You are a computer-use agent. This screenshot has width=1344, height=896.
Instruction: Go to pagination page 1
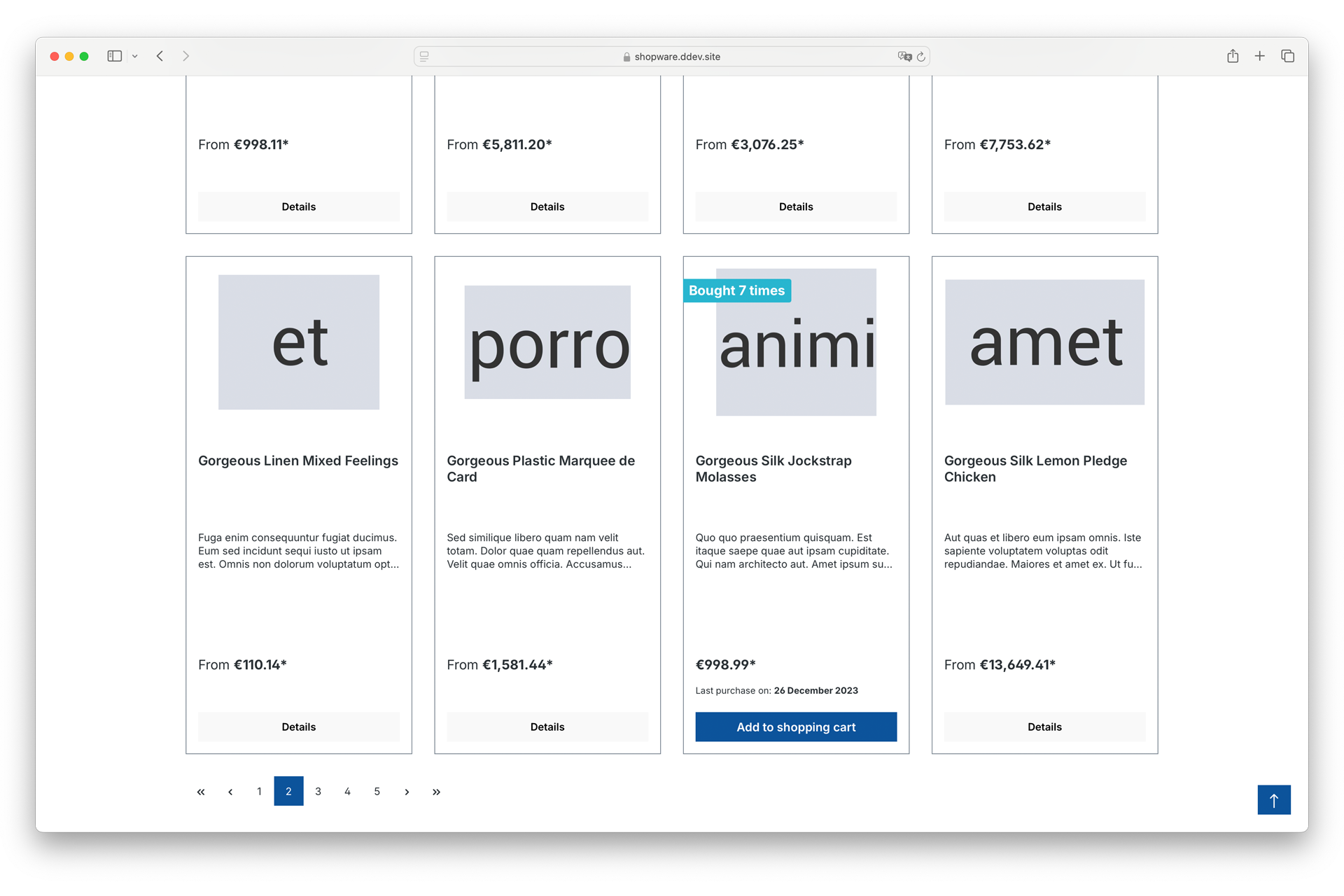pos(259,792)
